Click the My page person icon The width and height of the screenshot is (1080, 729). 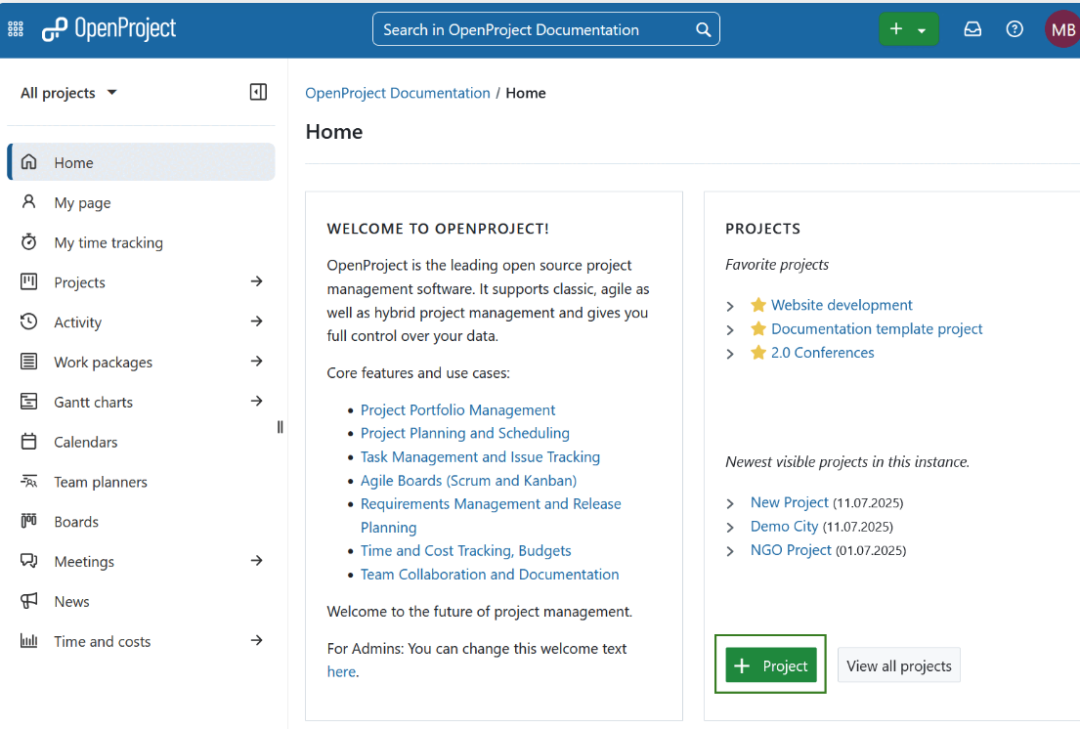(29, 202)
